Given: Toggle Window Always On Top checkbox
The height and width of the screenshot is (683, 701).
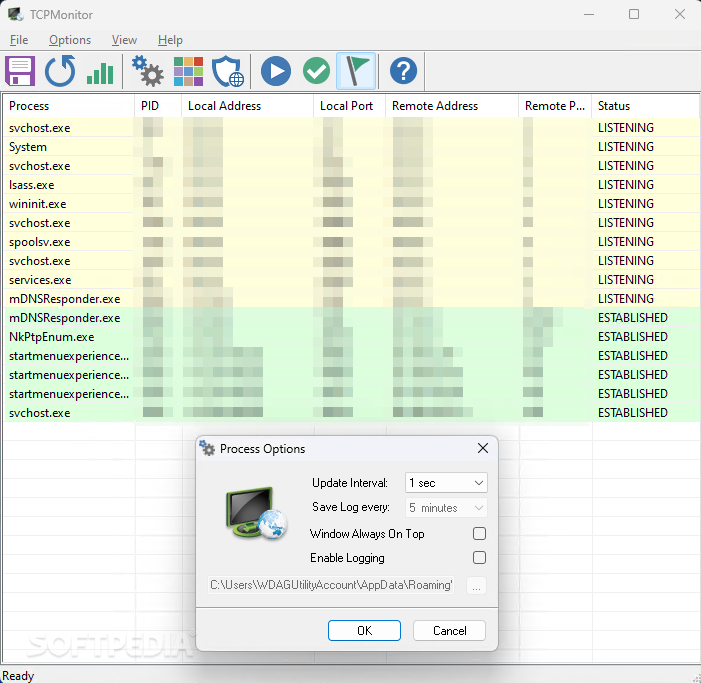Looking at the screenshot, I should [479, 533].
